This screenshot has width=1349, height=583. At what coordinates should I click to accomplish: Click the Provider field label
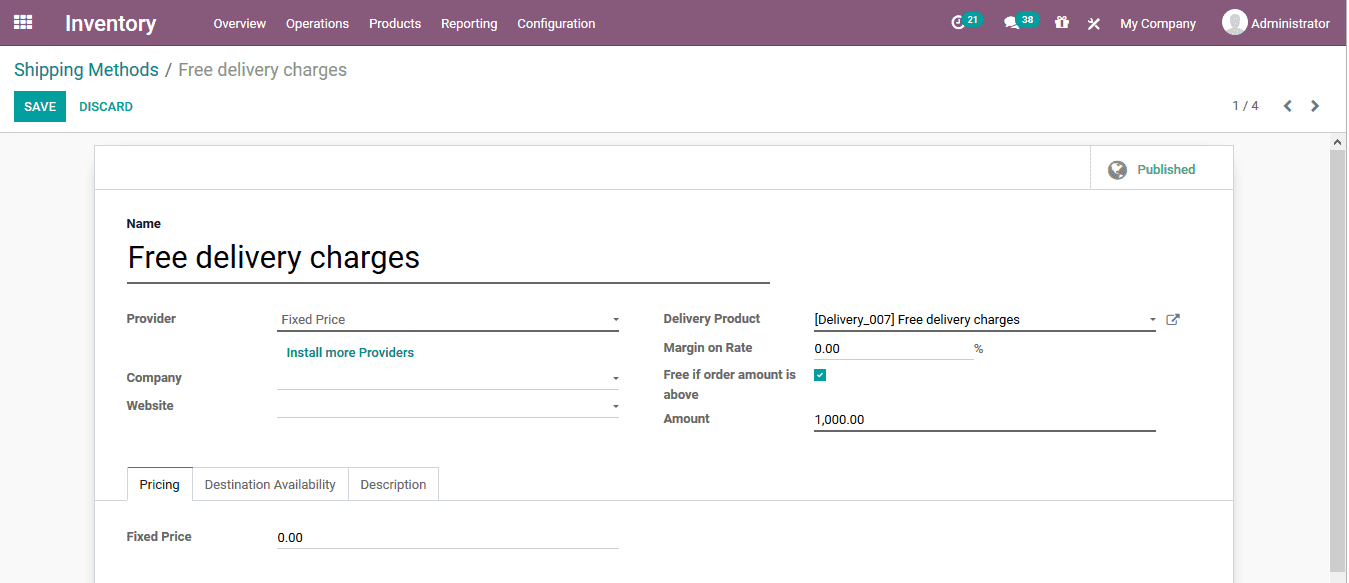[151, 319]
